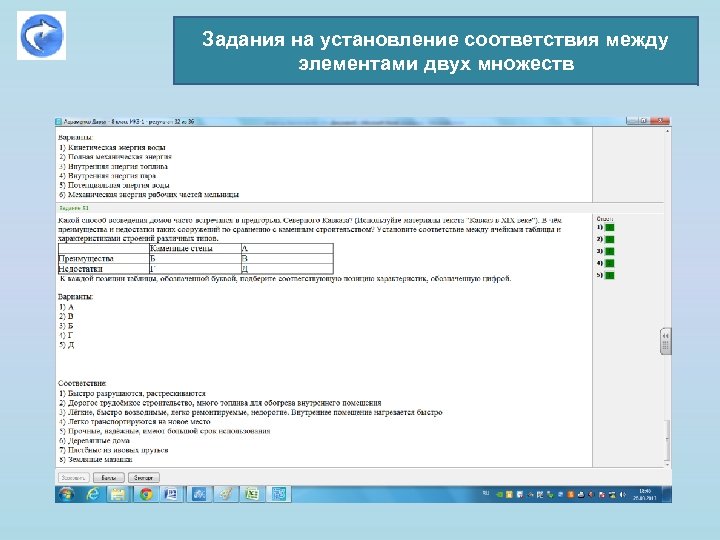The width and height of the screenshot is (720, 540).
Task: Click answer box 4) in right panel
Action: (x=609, y=263)
